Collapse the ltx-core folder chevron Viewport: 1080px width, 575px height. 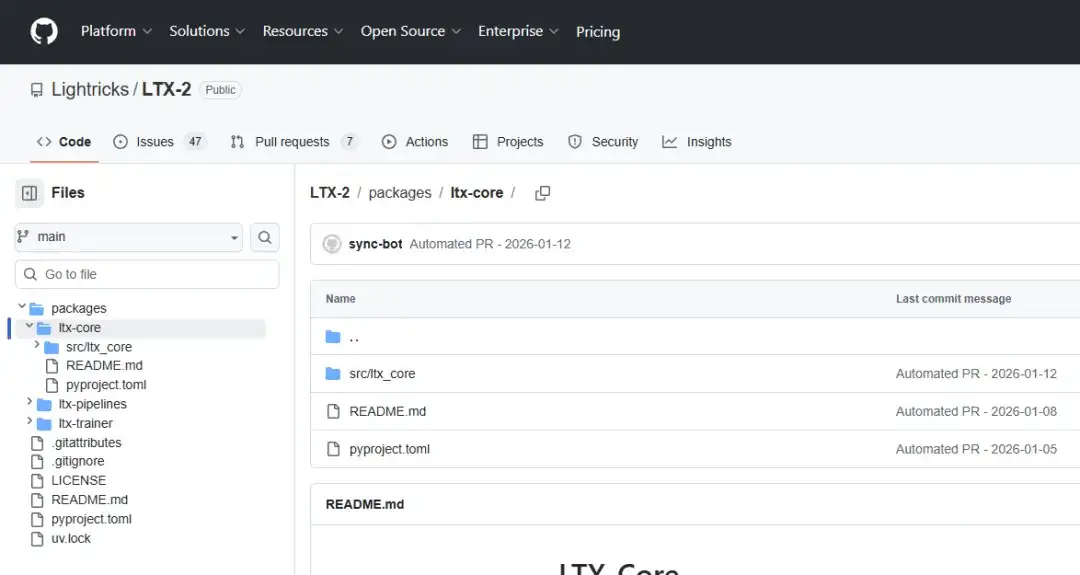[30, 326]
